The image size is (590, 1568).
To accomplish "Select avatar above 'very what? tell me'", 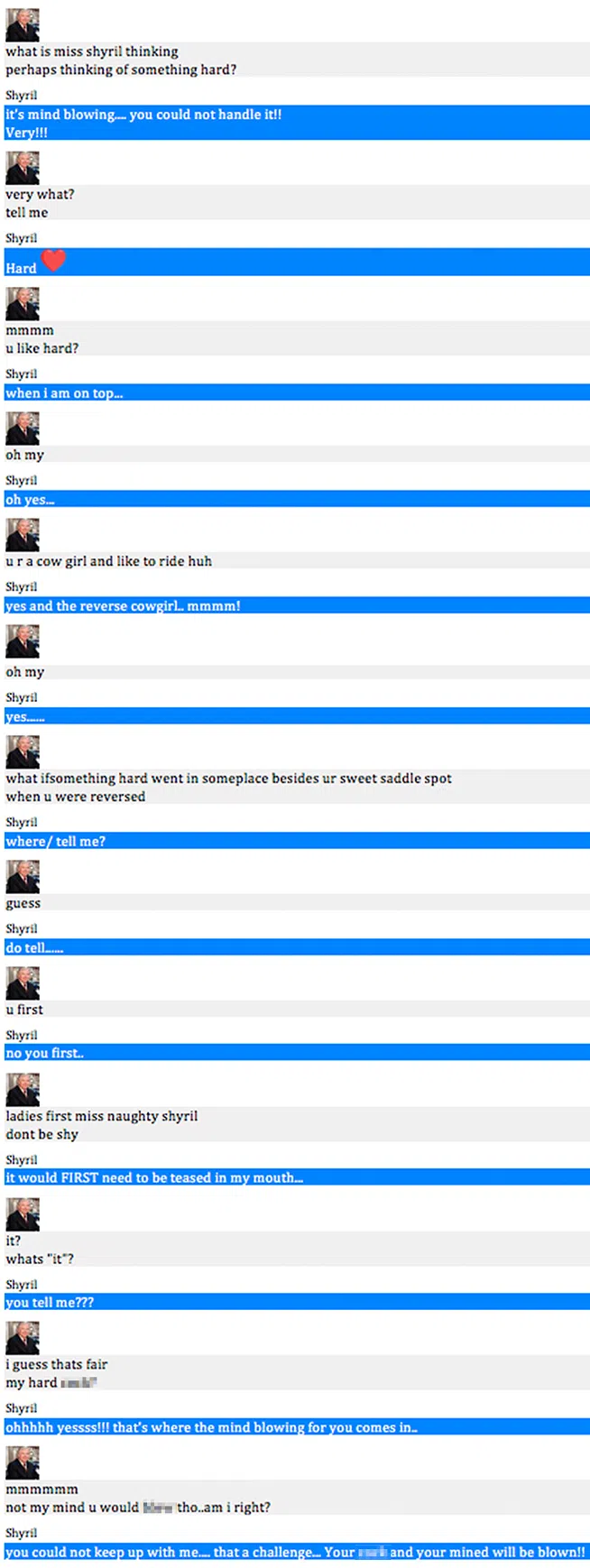I will click(x=23, y=168).
